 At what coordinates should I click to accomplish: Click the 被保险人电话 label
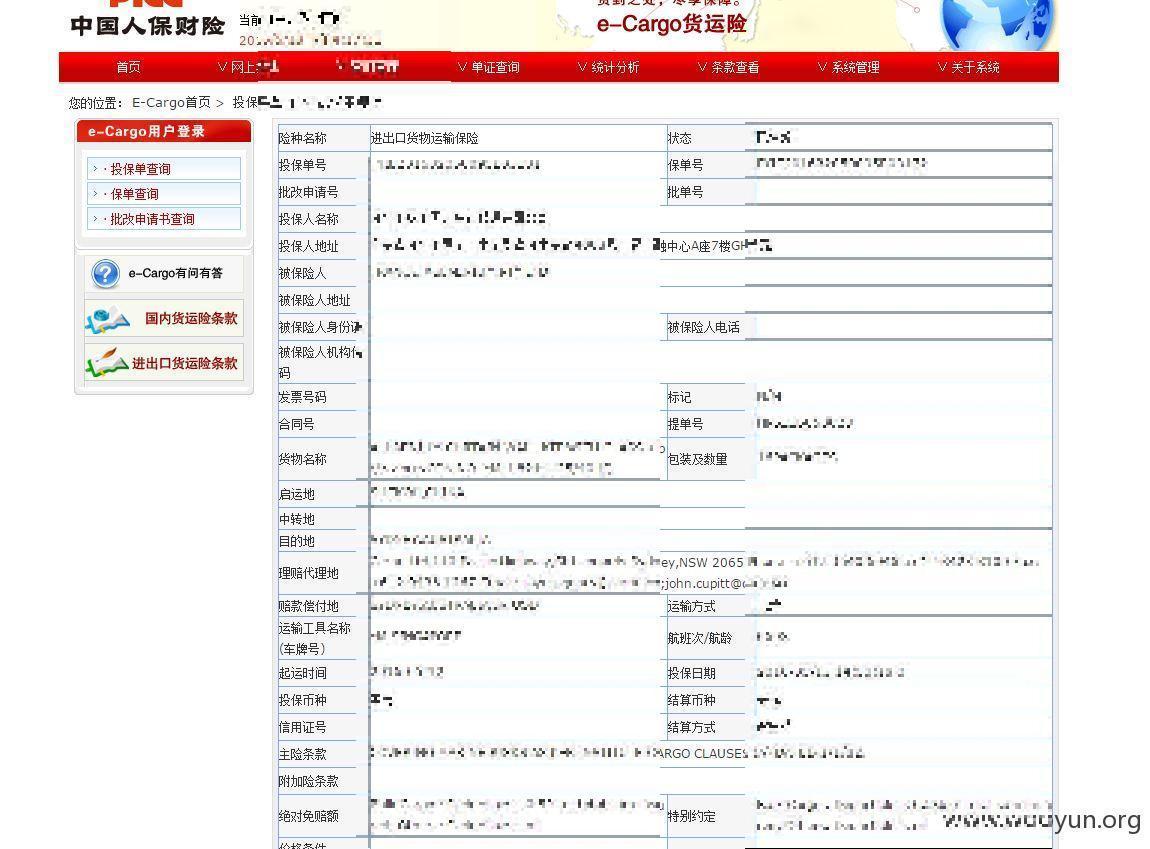[x=703, y=327]
